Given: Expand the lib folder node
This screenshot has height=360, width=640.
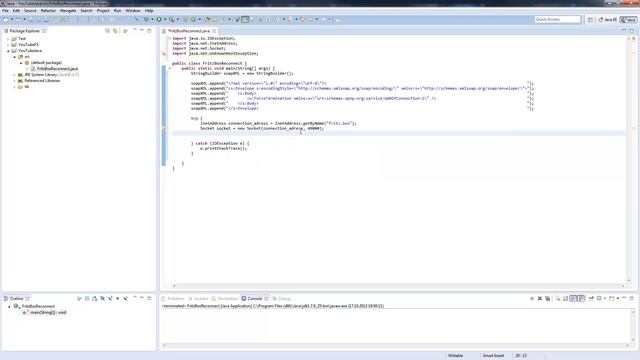Looking at the screenshot, I should (x=14, y=87).
